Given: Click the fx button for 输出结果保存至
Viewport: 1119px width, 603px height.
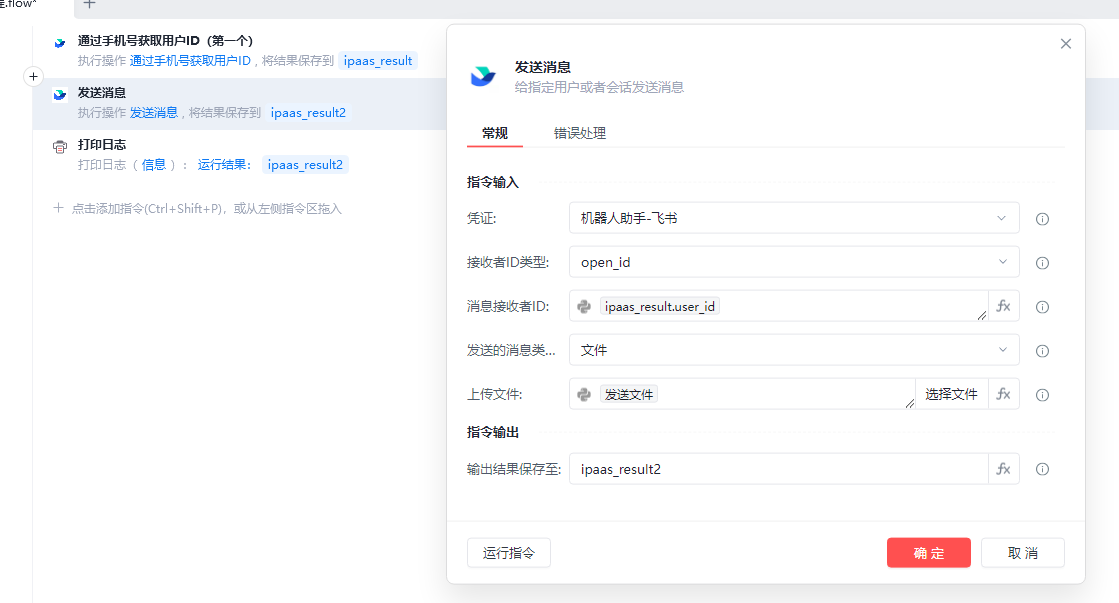Looking at the screenshot, I should [x=1004, y=469].
